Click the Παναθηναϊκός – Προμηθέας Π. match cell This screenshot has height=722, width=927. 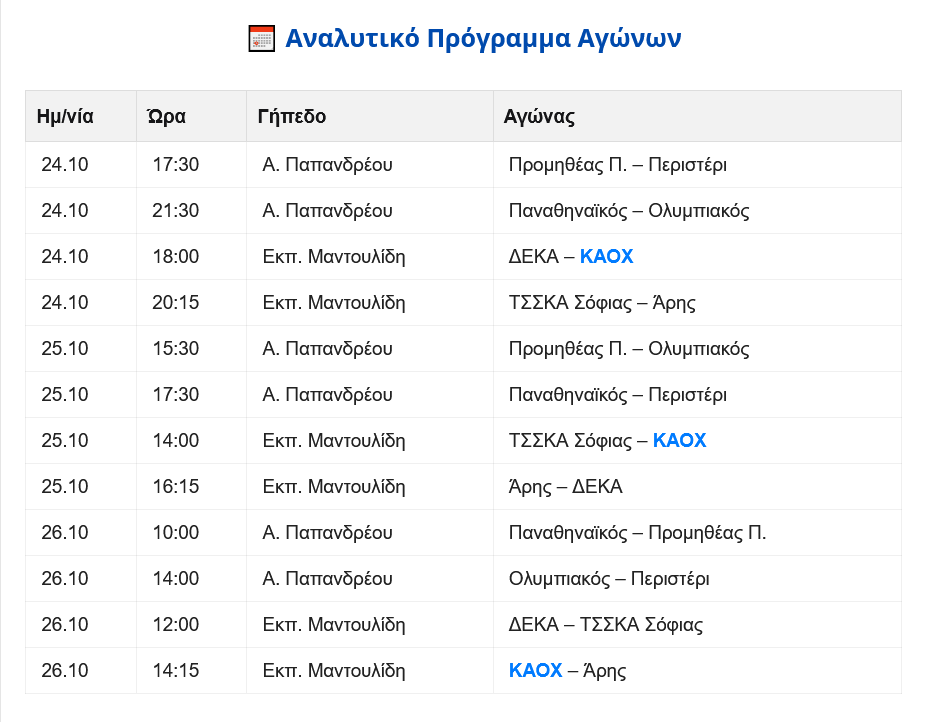637,533
